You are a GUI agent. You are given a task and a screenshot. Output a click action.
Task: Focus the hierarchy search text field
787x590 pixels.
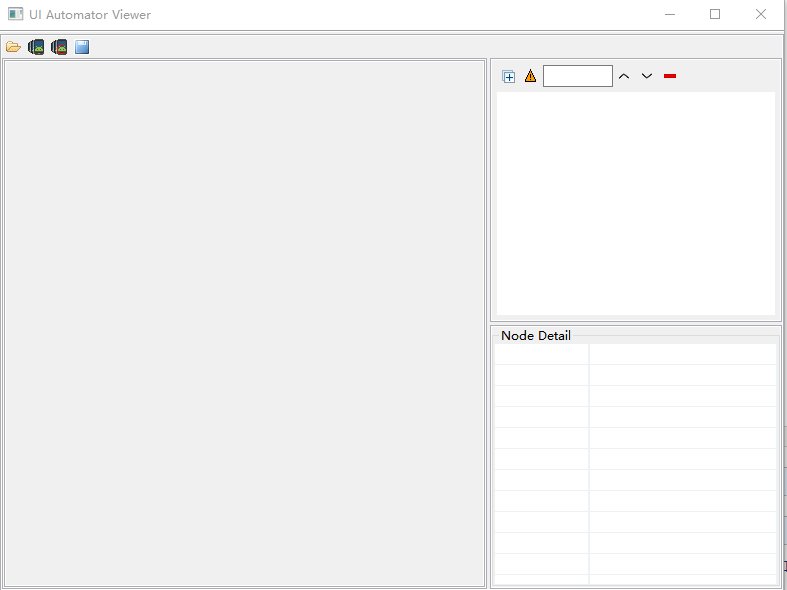click(x=578, y=76)
